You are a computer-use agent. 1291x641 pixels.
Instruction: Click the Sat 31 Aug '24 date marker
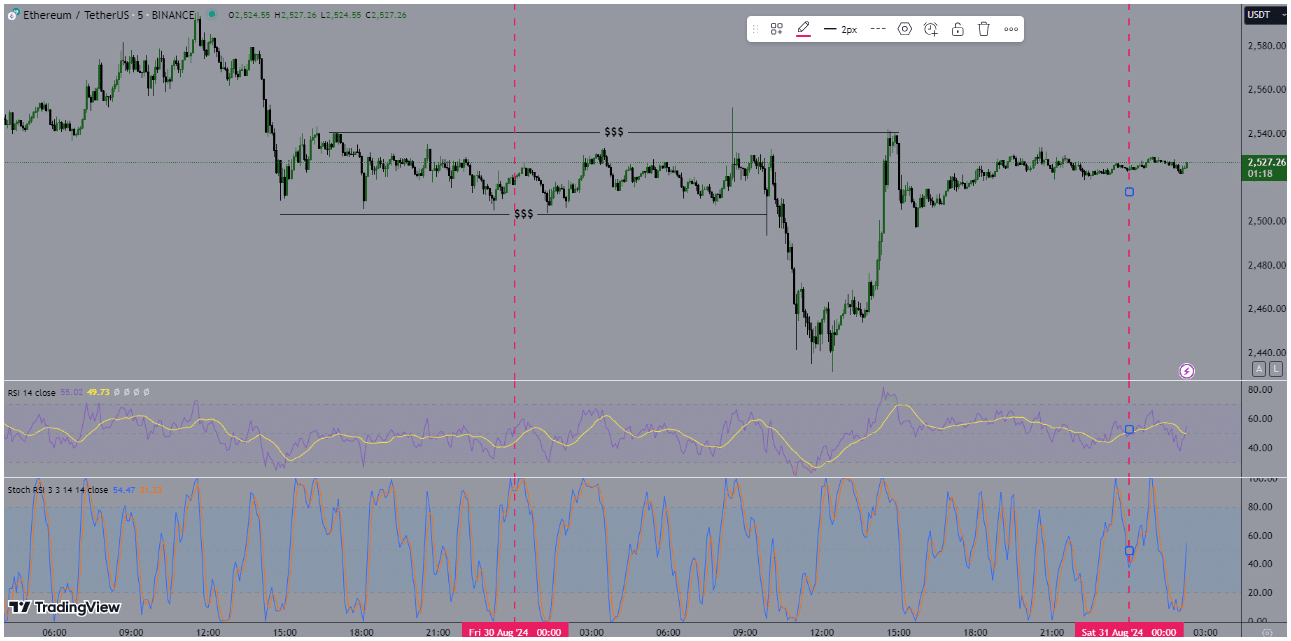[x=1129, y=632]
